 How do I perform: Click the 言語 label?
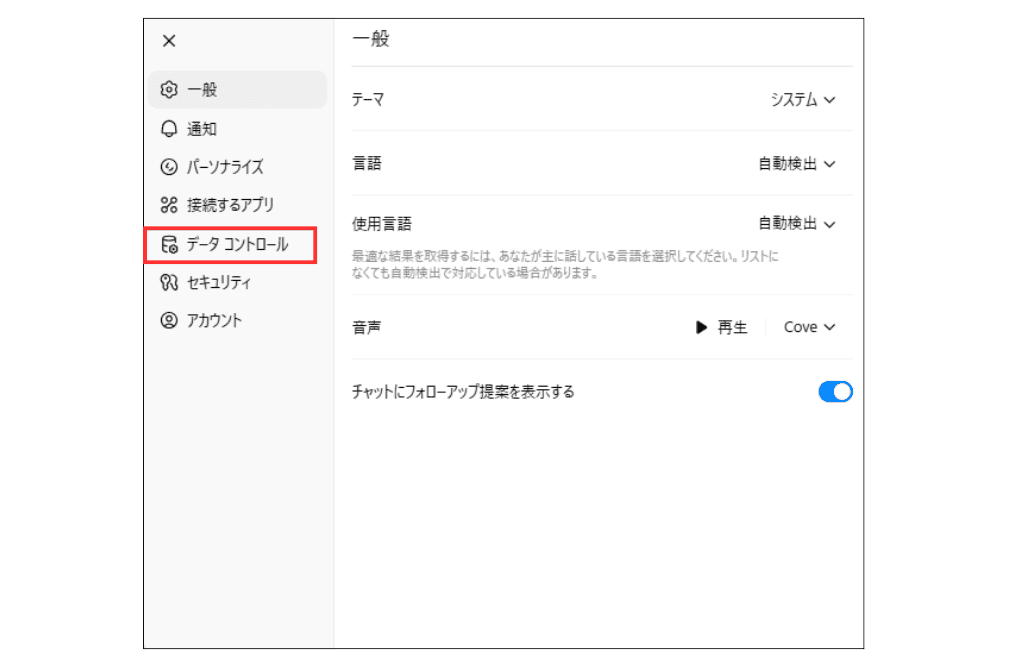pos(366,164)
